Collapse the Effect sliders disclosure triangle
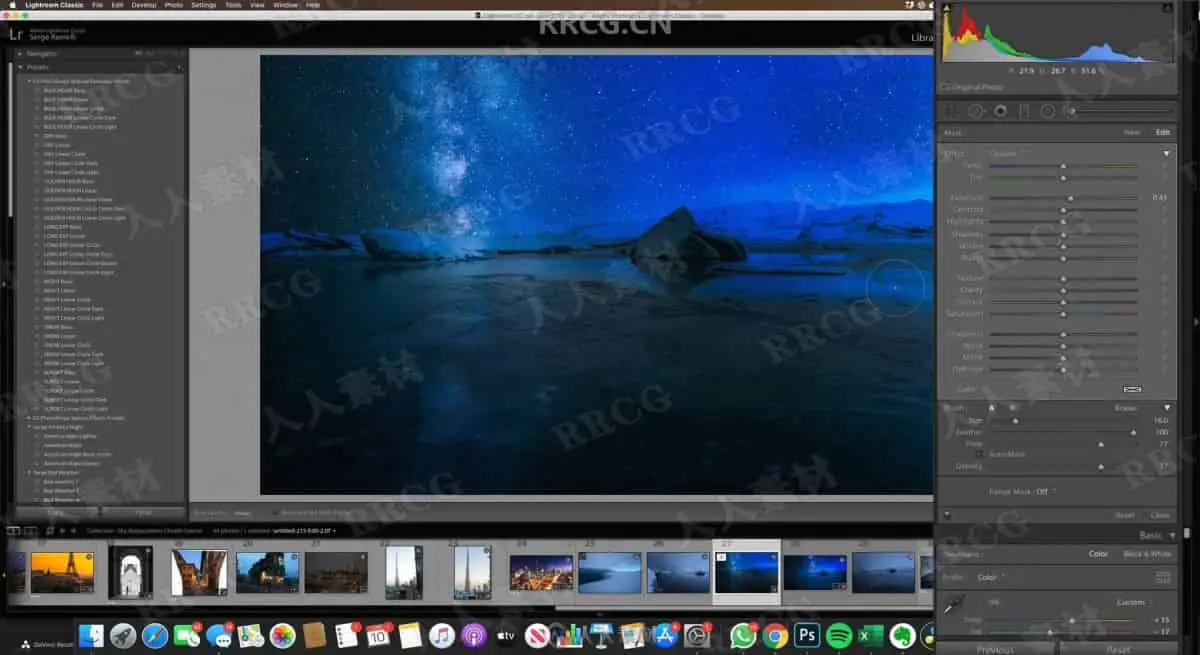This screenshot has height=655, width=1200. point(1166,153)
